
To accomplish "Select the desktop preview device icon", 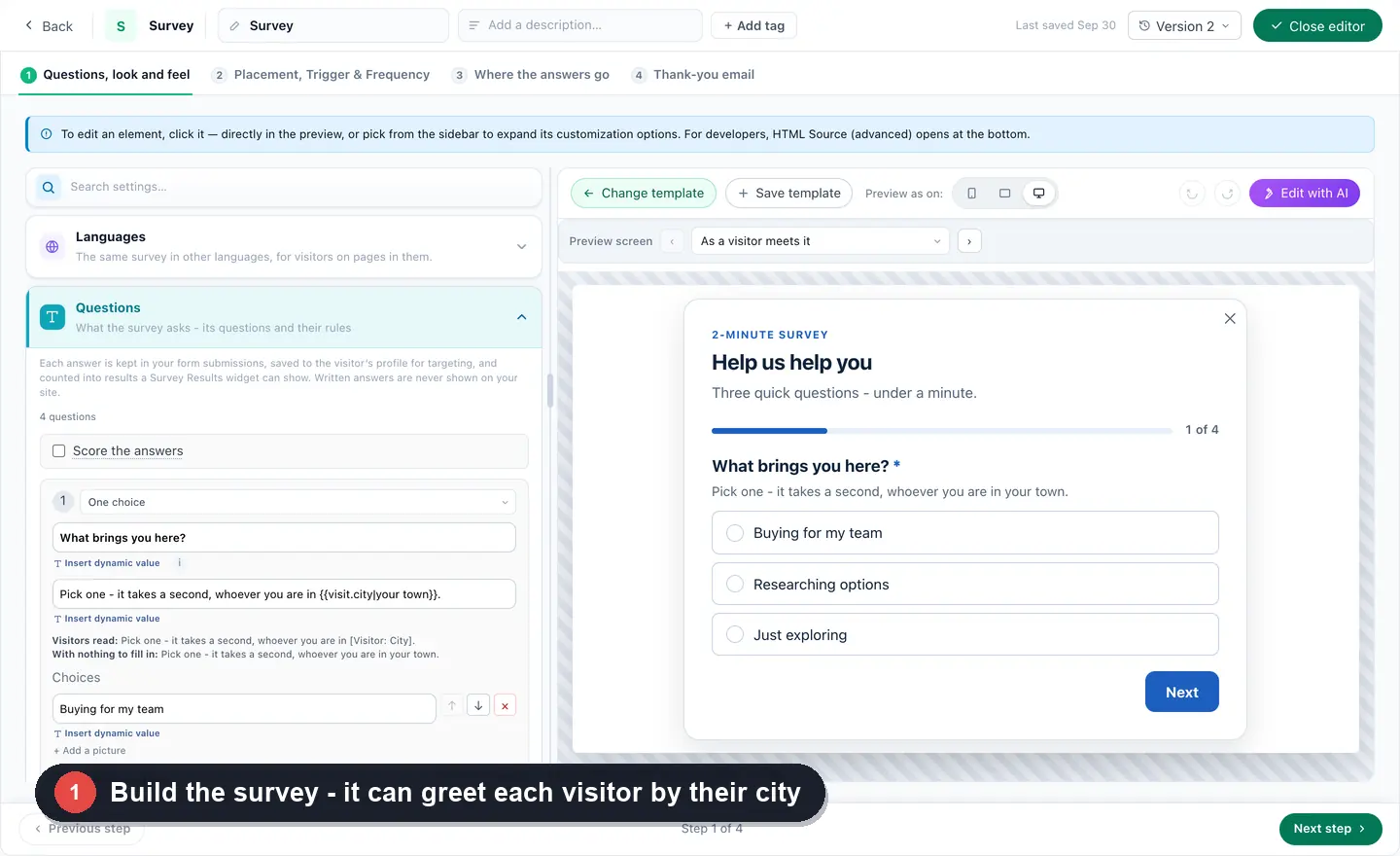I will (x=1038, y=194).
